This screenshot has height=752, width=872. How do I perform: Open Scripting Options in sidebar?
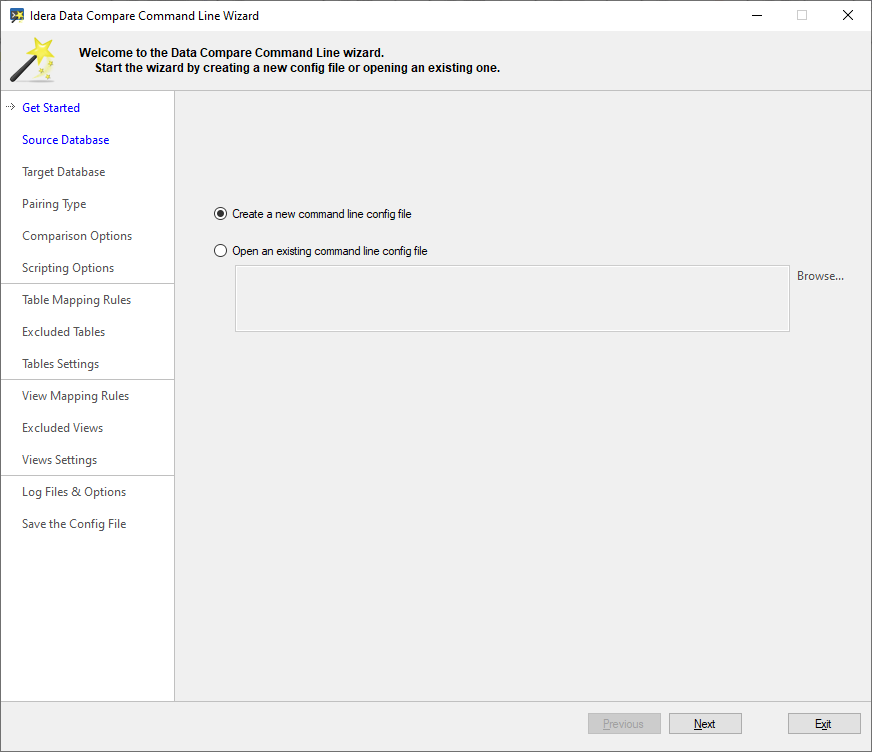click(68, 268)
